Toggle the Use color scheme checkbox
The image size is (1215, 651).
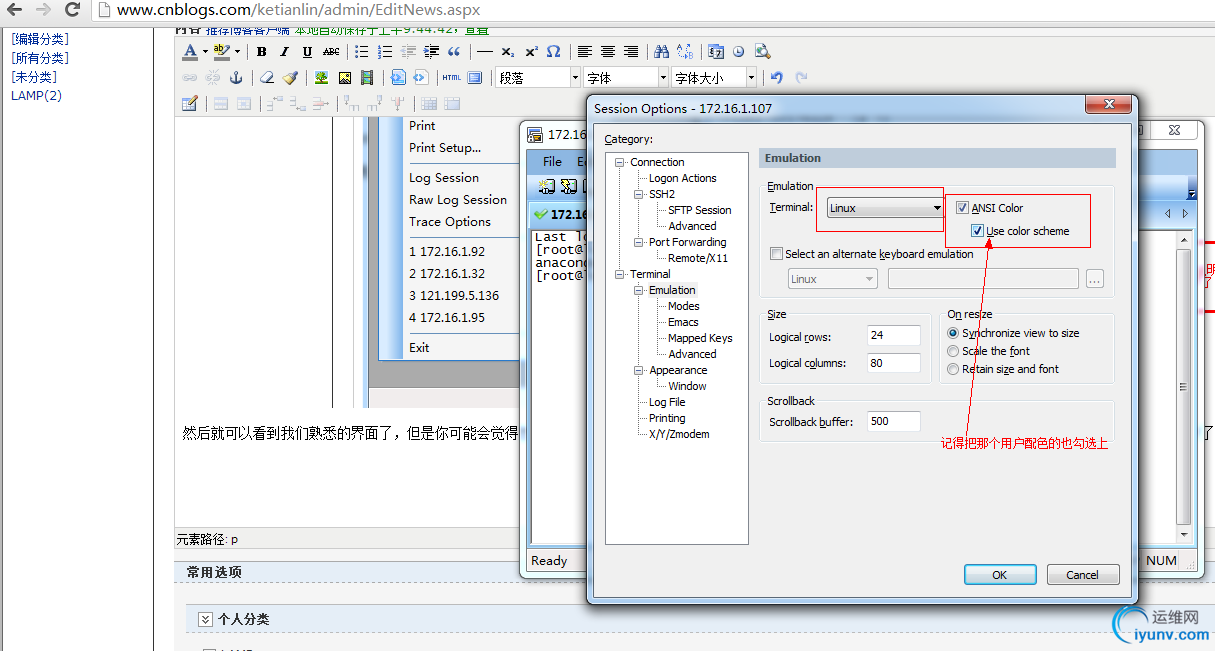[977, 231]
